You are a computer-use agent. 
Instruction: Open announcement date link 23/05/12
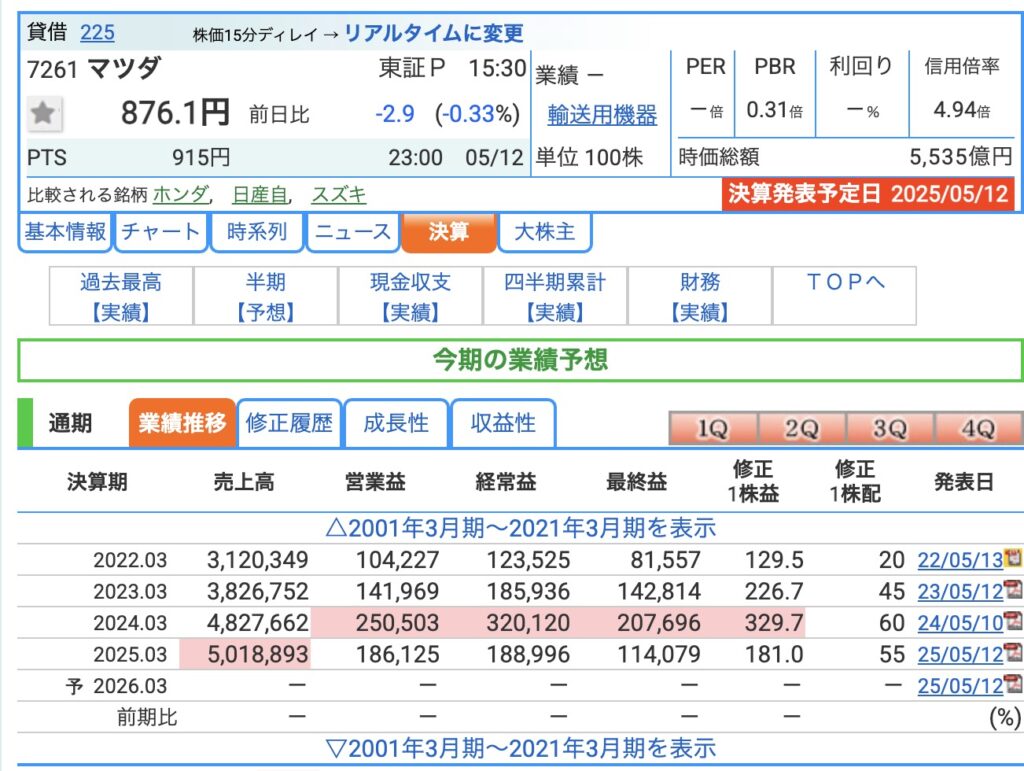[x=960, y=591]
